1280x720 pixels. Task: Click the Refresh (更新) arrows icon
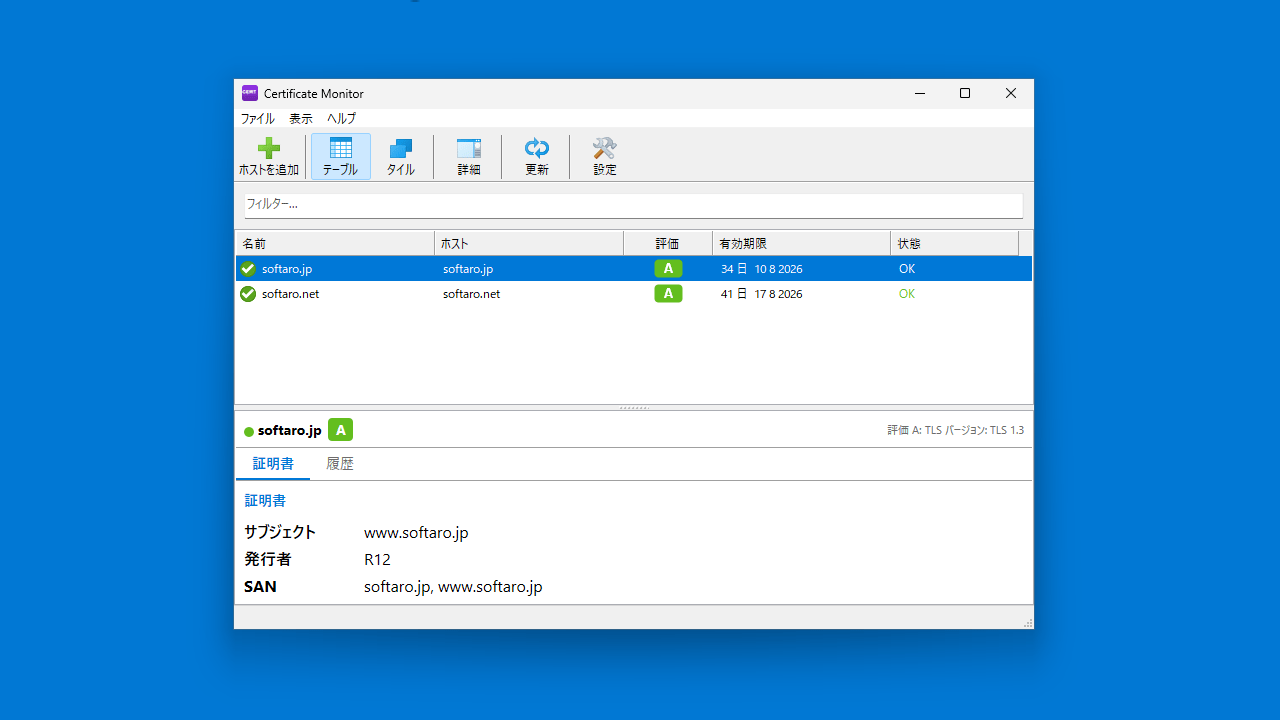point(537,148)
